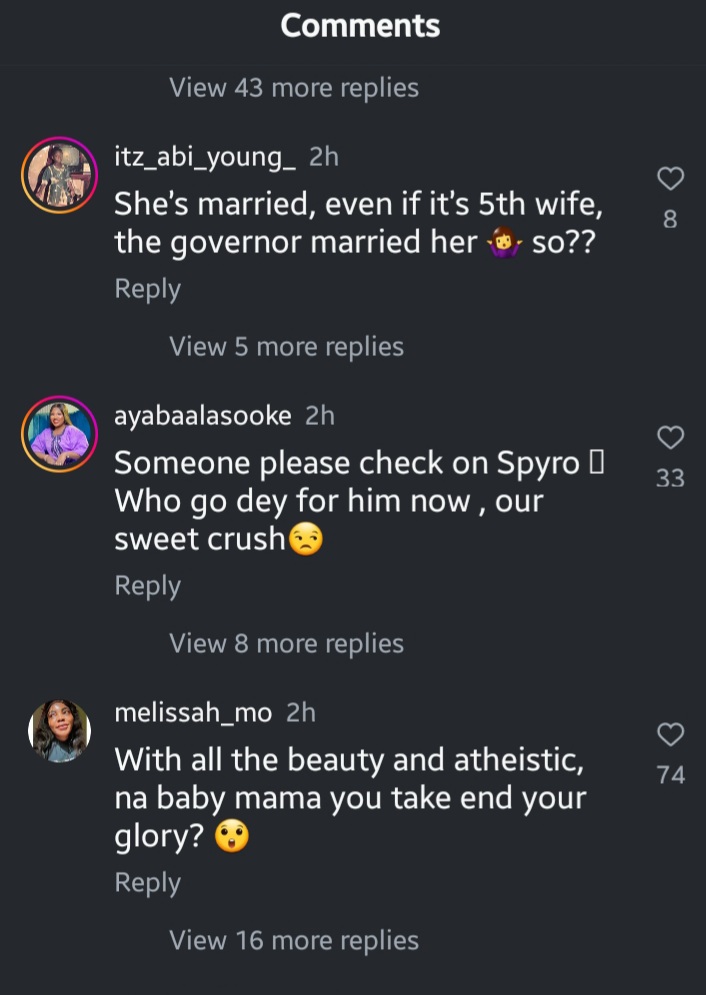Tap the Comments header title
The width and height of the screenshot is (706, 995).
[x=360, y=26]
